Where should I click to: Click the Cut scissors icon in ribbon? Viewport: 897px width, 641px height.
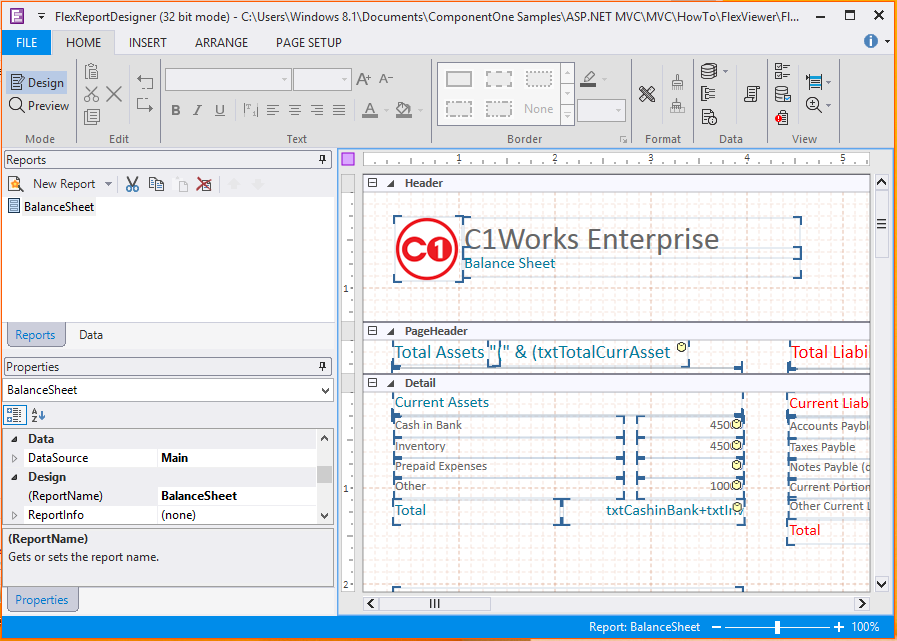pos(92,94)
